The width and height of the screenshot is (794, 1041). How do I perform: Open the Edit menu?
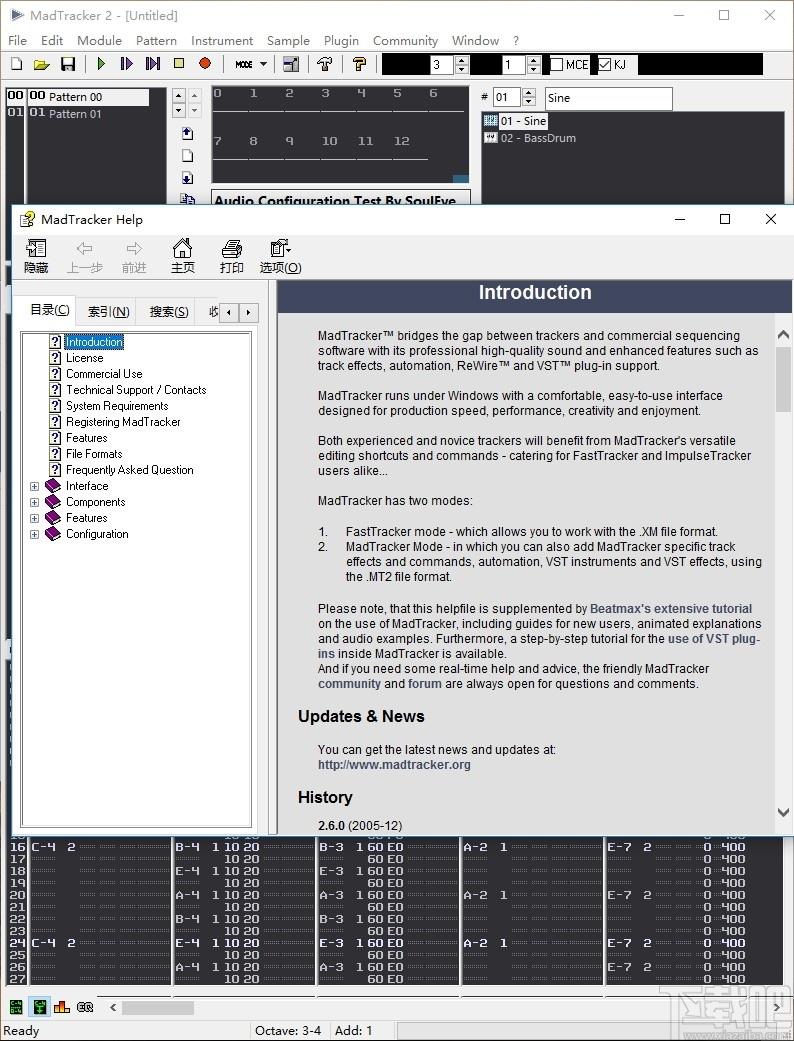[x=52, y=40]
